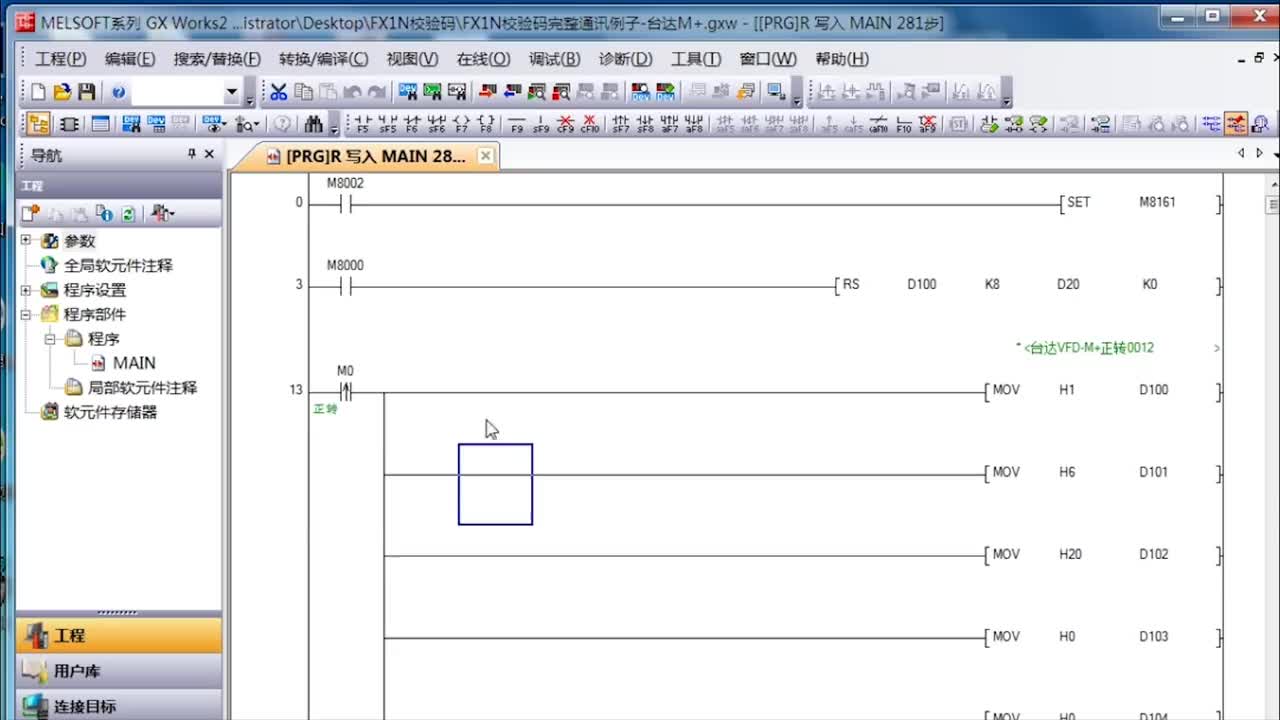Image resolution: width=1280 pixels, height=720 pixels.
Task: Pin the navigation panel with the pushpin
Action: click(192, 154)
